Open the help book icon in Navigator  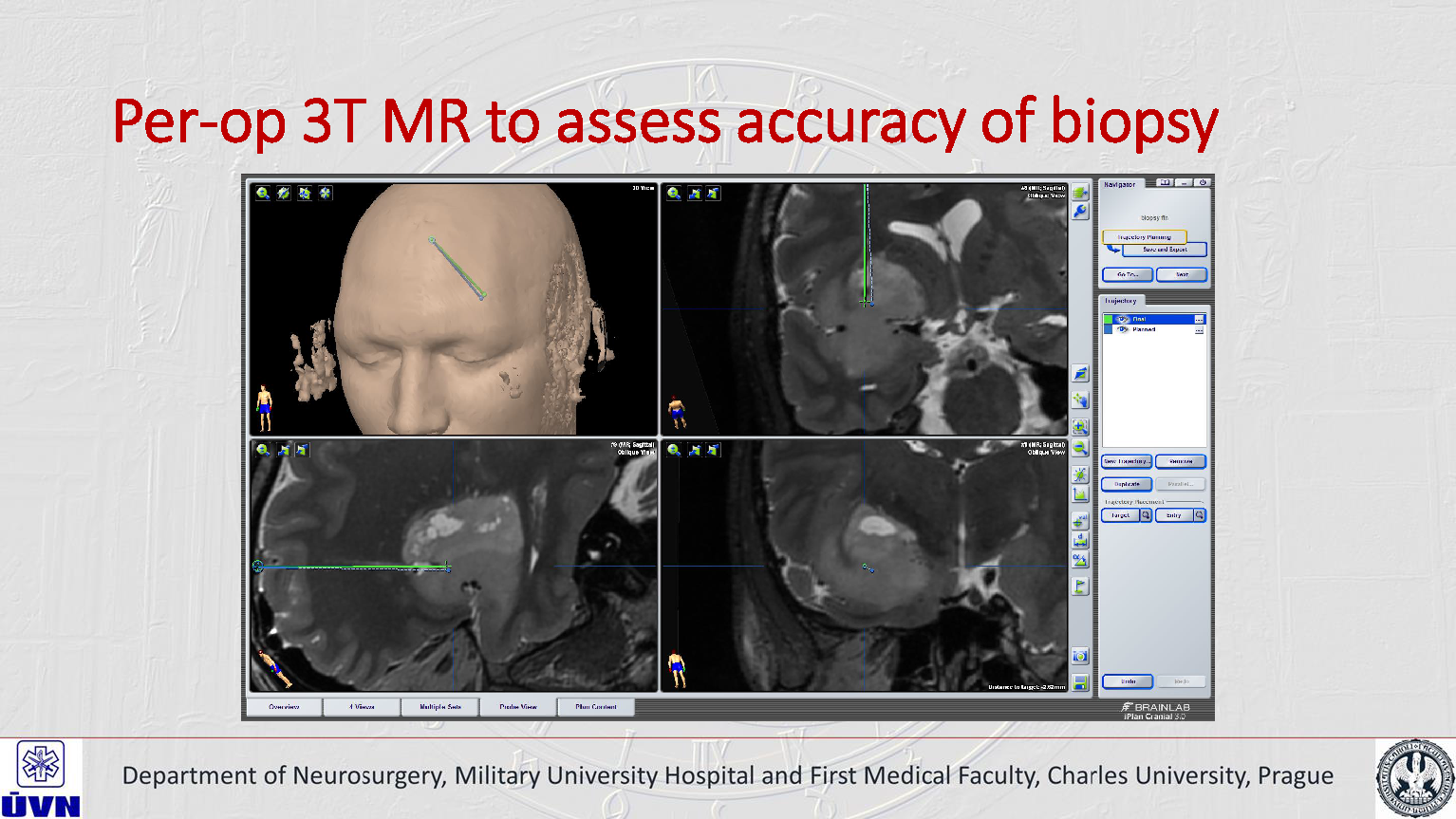tap(1165, 183)
